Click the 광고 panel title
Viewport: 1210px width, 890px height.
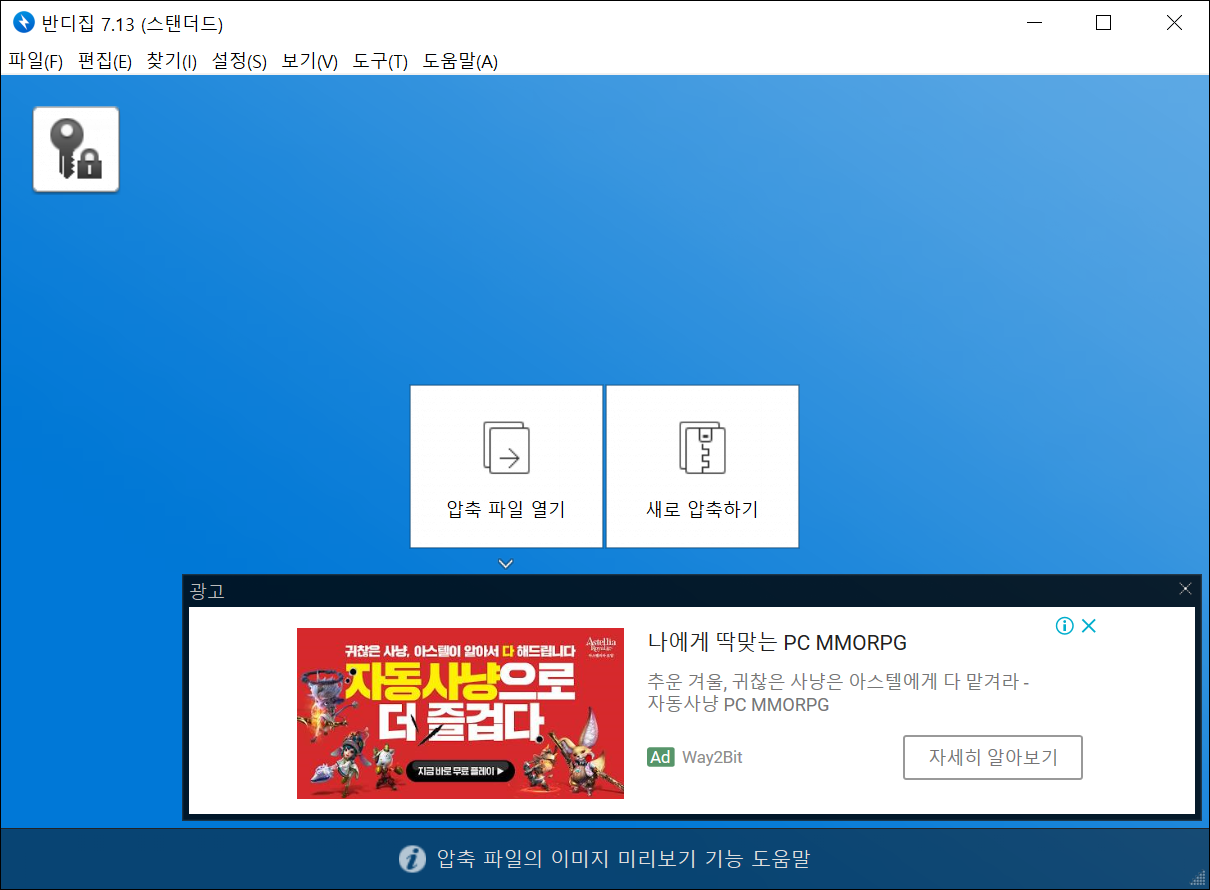click(x=207, y=591)
